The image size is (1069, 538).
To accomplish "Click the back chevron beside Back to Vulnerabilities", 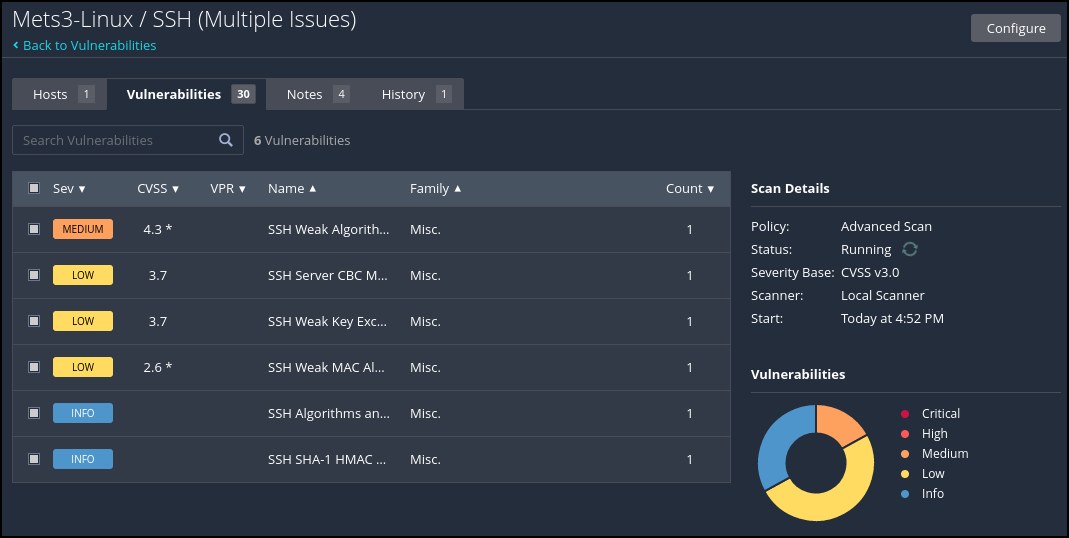I will click(16, 45).
